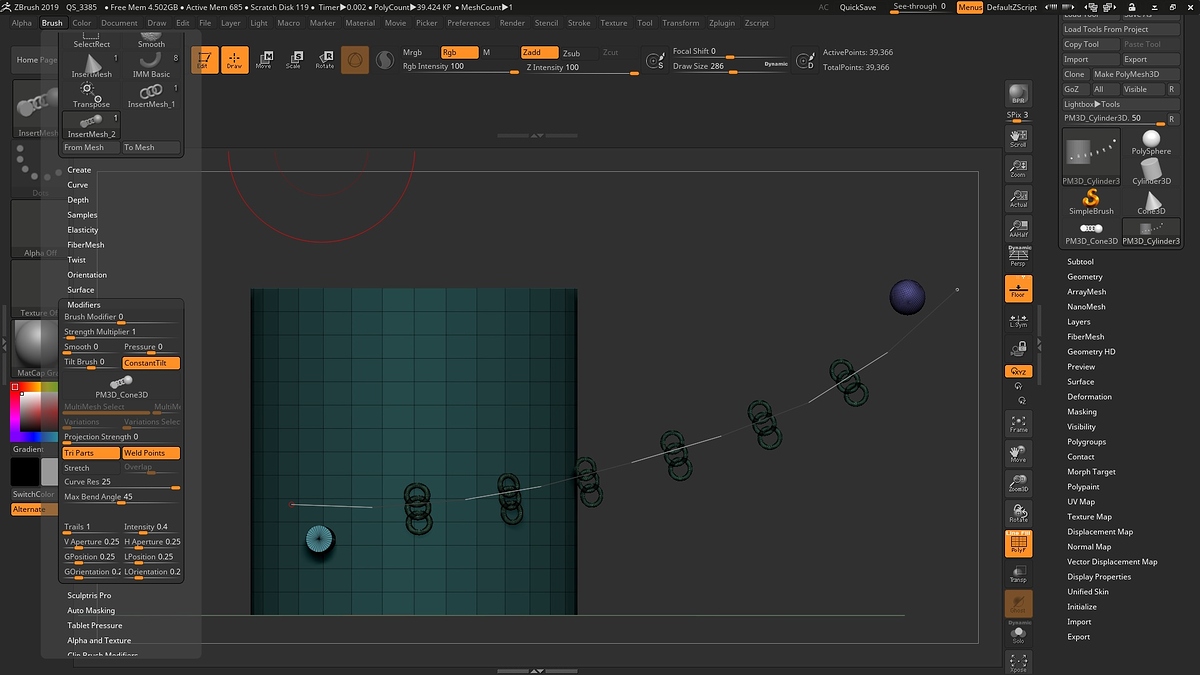The image size is (1200, 675).
Task: Choose the Smooth brush in Brush palette
Action: point(151,41)
